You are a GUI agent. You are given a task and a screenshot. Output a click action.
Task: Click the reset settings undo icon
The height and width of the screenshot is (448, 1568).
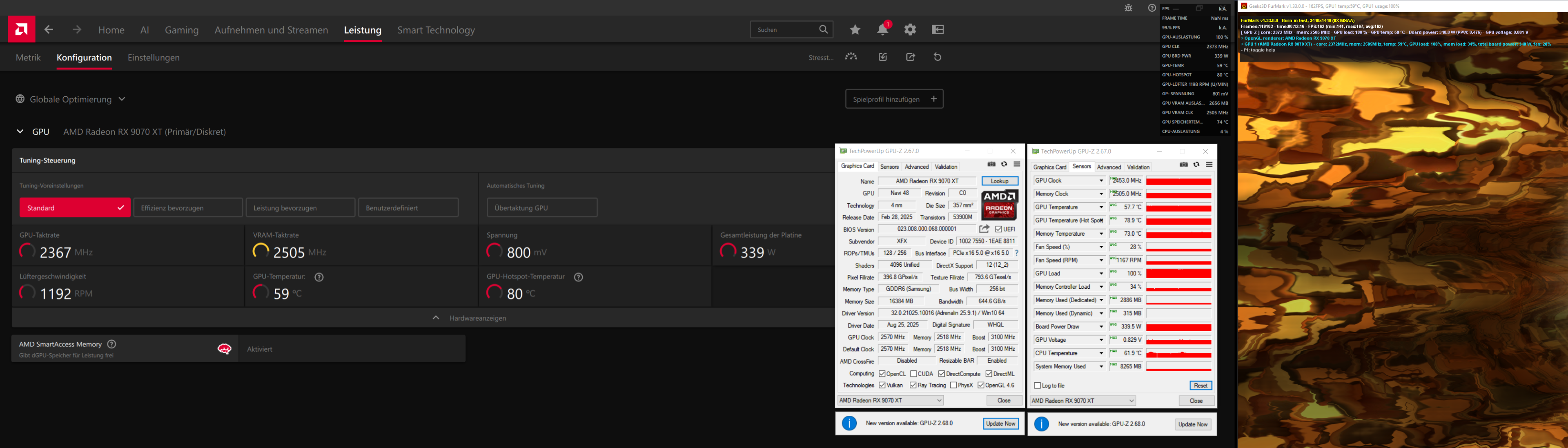tap(938, 57)
